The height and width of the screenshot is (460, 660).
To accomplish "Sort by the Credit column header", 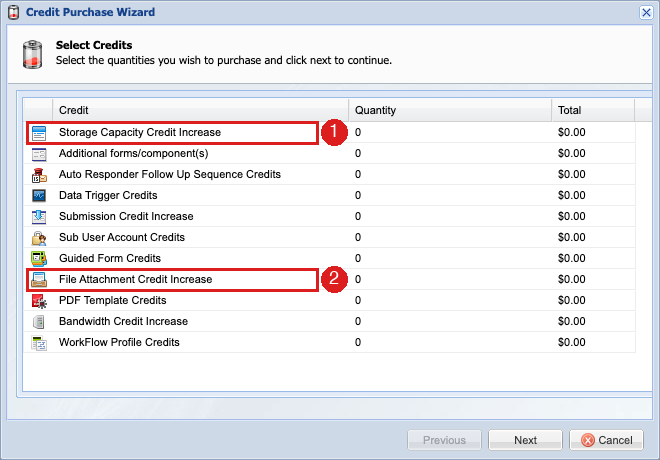I will tap(200, 110).
